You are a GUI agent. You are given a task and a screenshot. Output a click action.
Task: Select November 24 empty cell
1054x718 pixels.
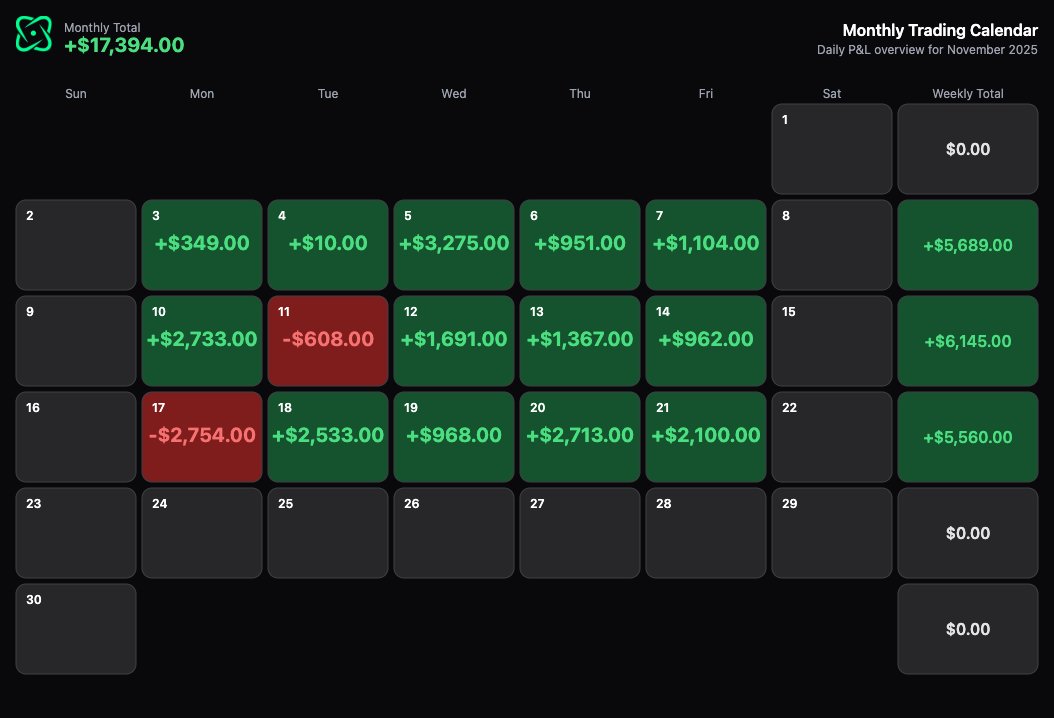(x=201, y=532)
